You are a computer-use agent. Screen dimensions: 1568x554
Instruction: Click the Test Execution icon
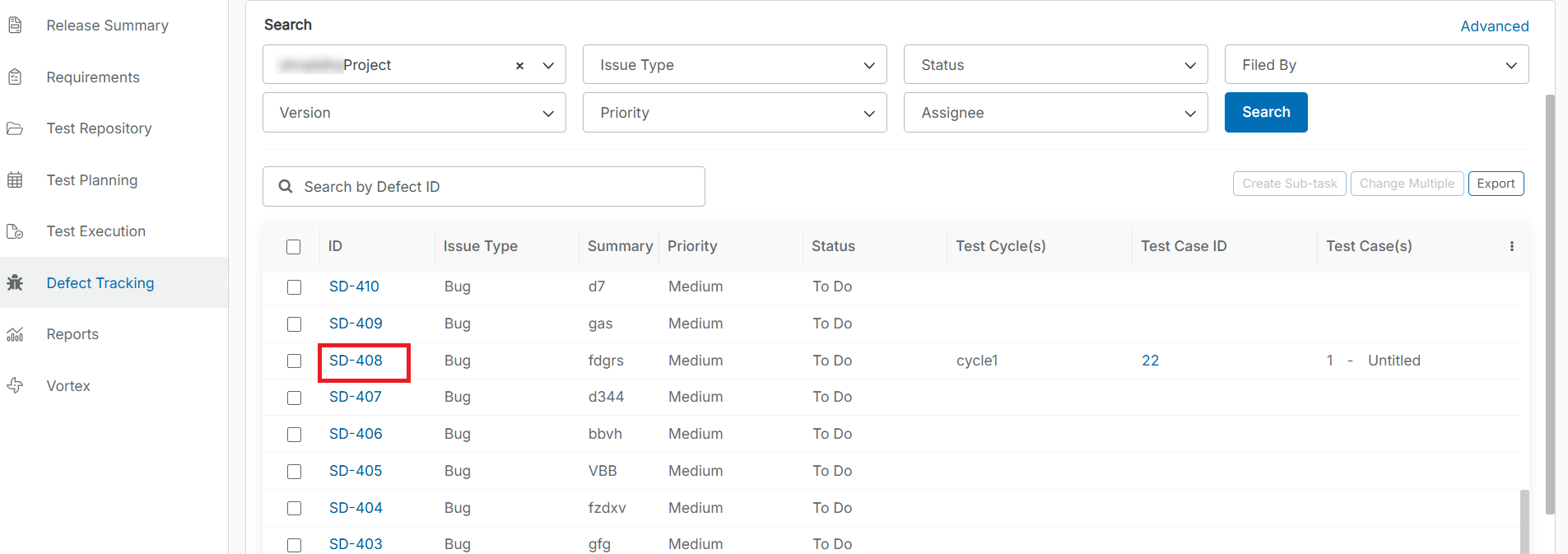[15, 231]
